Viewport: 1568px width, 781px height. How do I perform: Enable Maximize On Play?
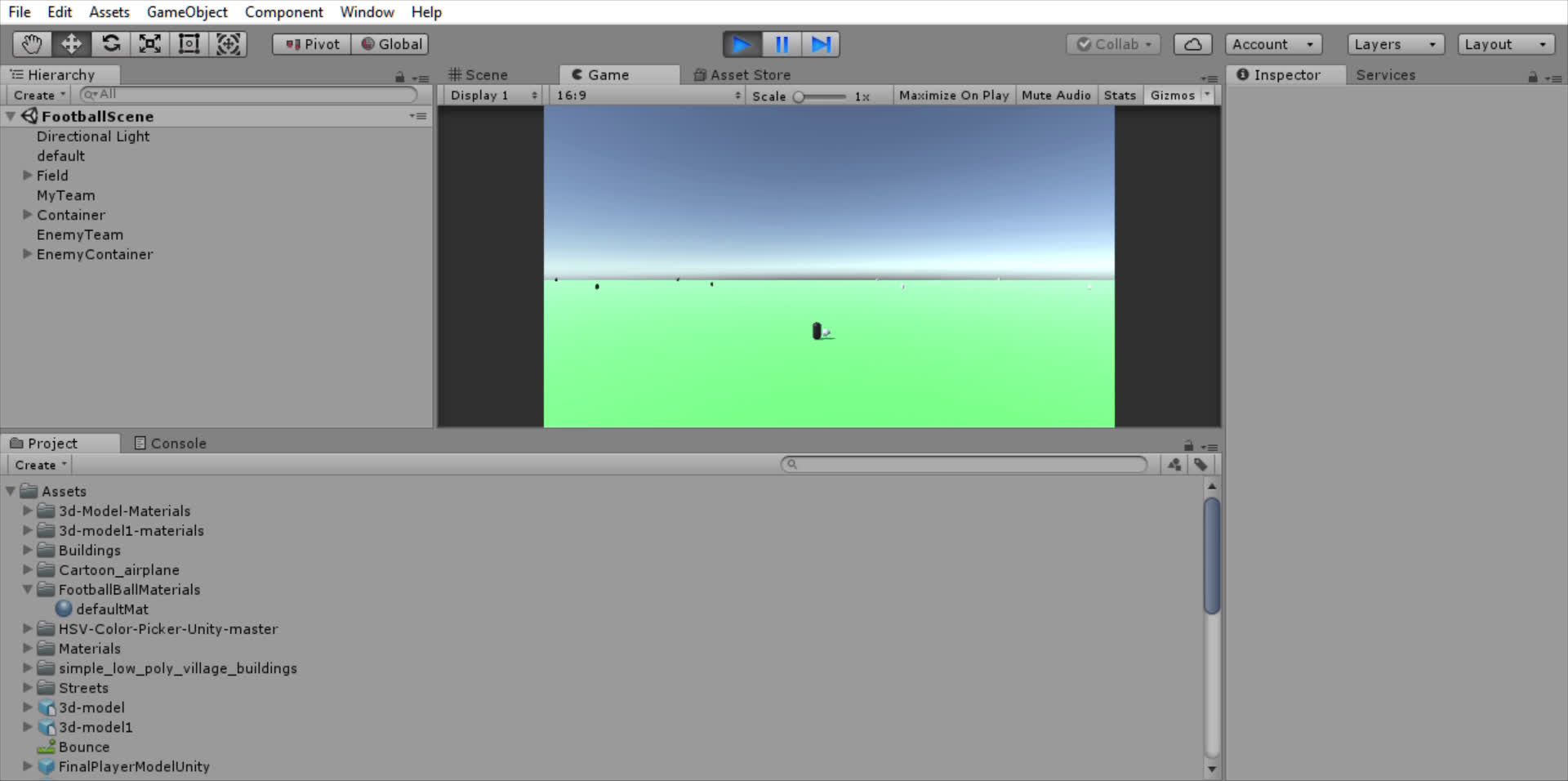pos(953,95)
